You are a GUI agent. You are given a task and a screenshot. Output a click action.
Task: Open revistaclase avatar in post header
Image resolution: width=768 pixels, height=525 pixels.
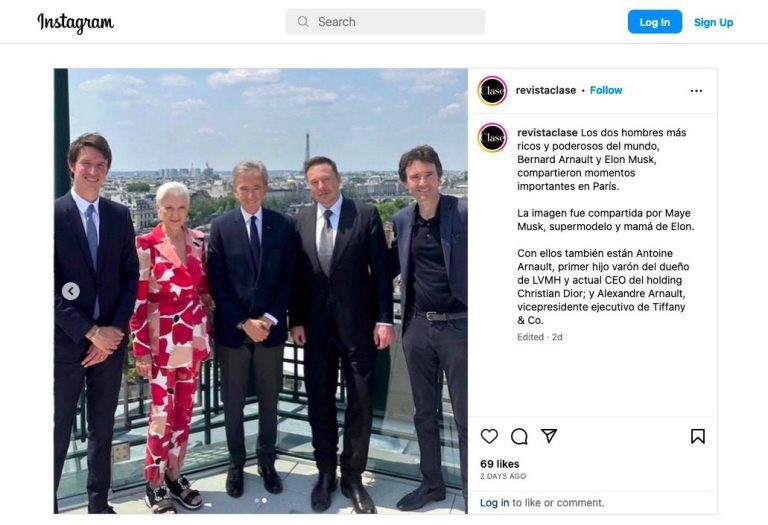point(492,91)
